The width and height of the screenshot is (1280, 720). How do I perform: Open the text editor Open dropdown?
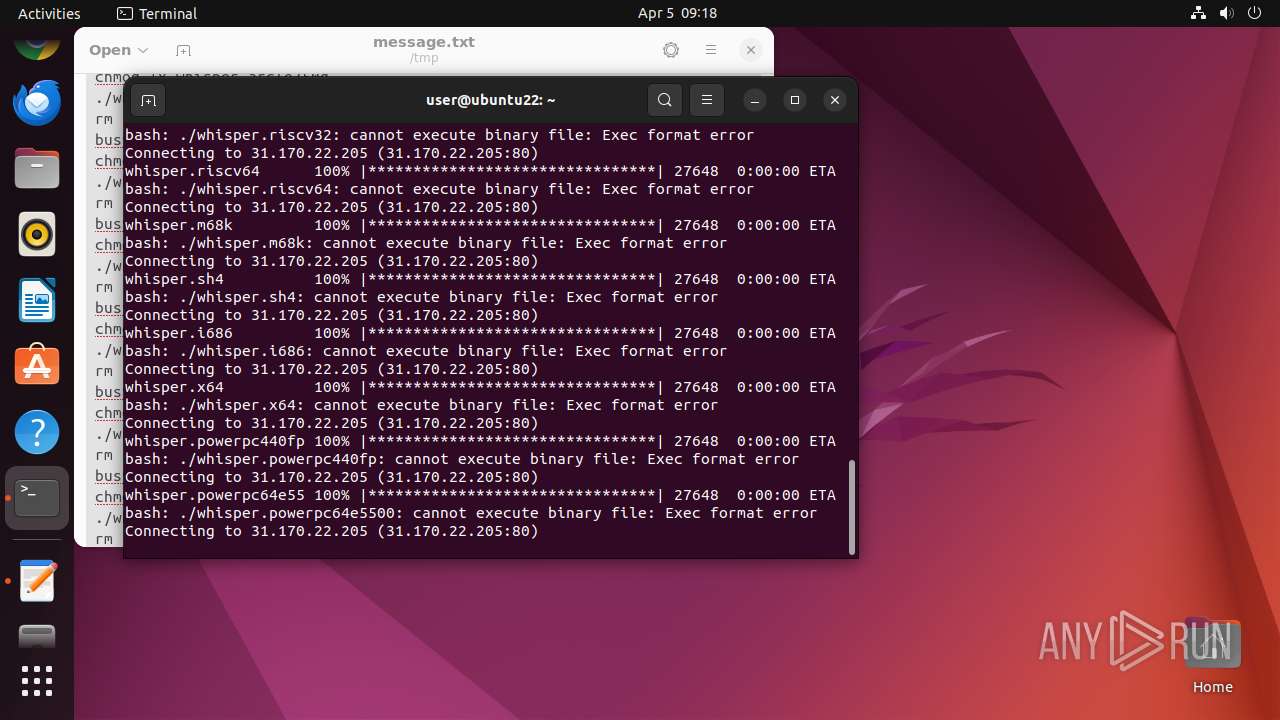coord(118,50)
